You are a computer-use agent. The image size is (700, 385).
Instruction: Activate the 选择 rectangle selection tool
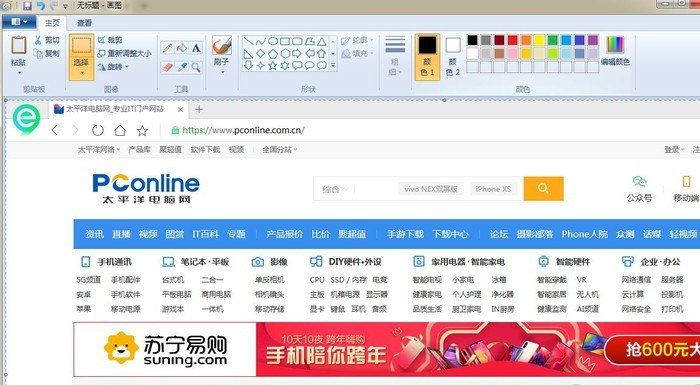pos(81,45)
